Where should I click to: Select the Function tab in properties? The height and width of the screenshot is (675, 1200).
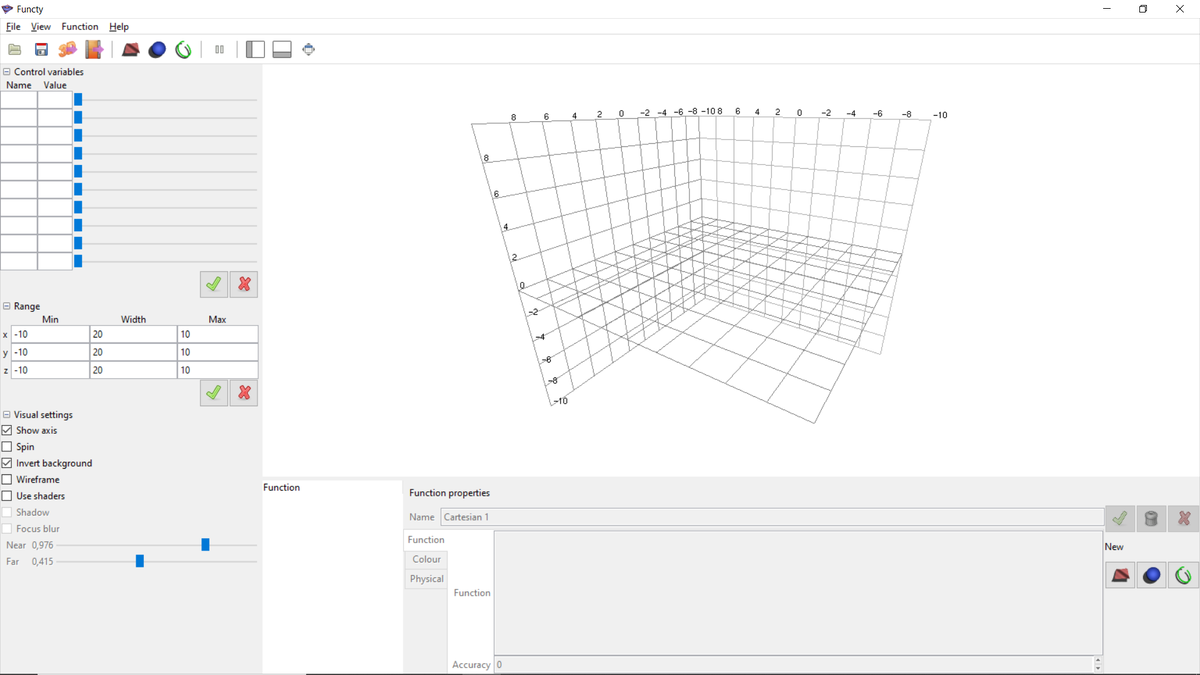pos(426,540)
